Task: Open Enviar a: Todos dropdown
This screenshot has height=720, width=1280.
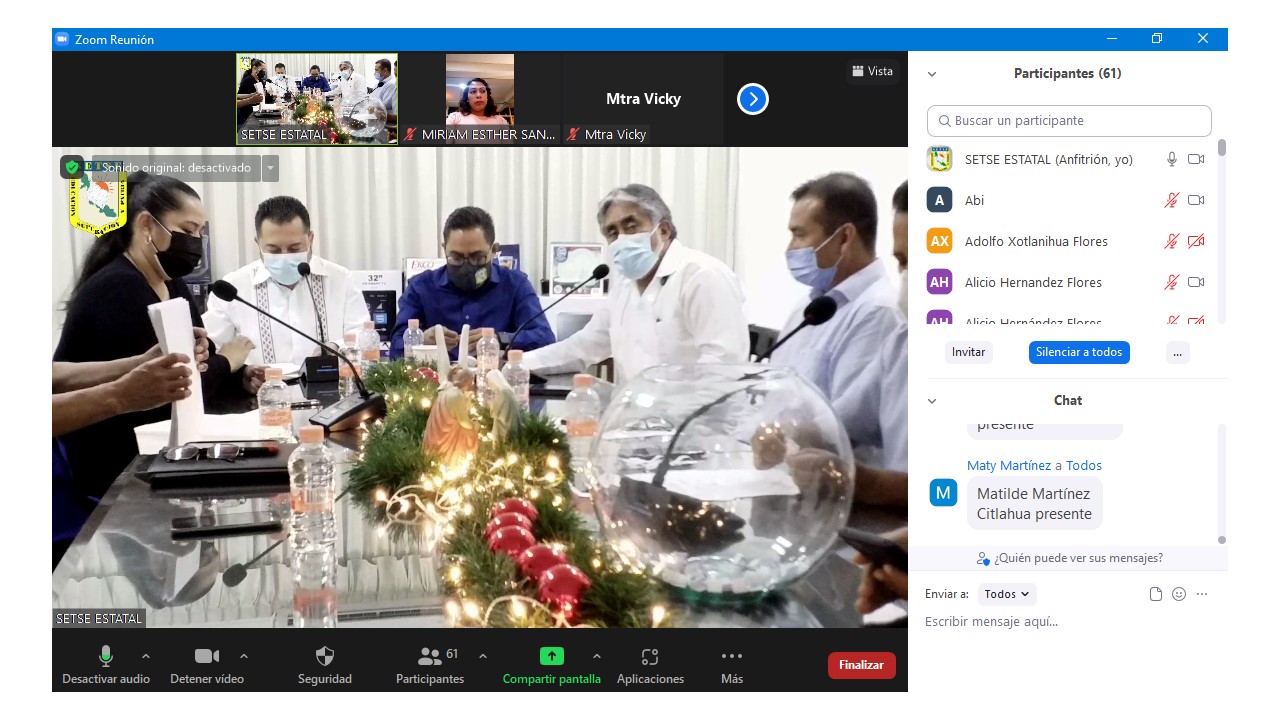Action: pos(1007,594)
